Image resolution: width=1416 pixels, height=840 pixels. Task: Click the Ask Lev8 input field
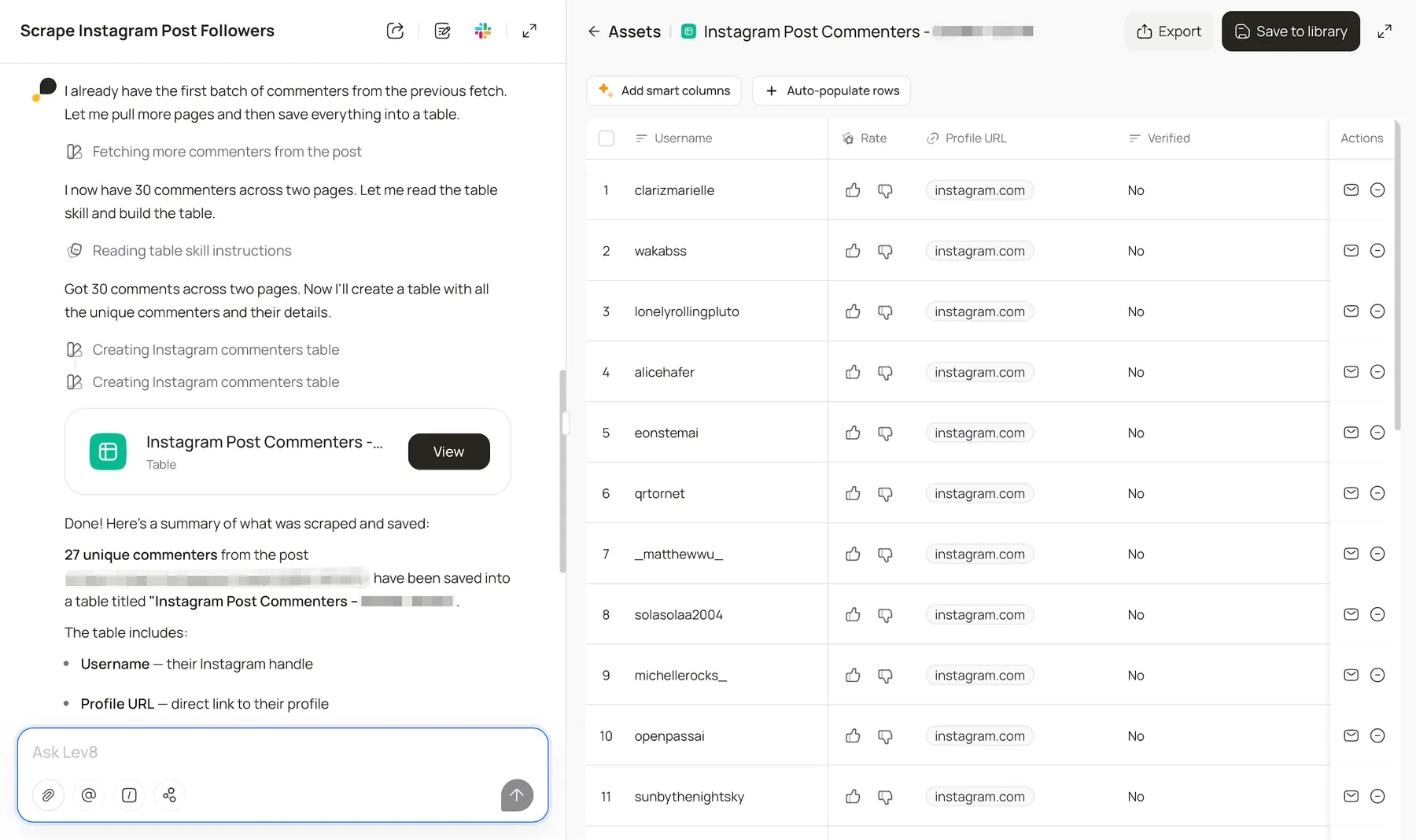282,753
